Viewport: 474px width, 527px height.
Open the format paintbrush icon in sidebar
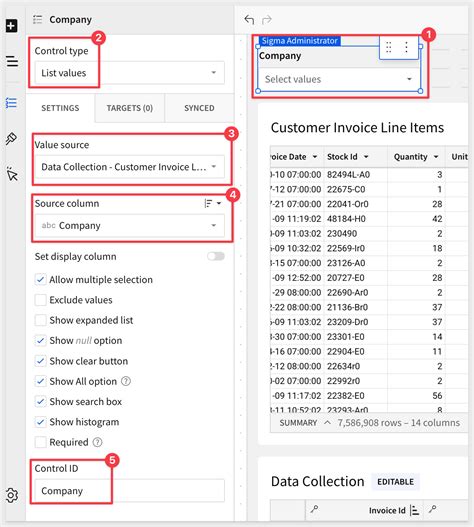click(x=11, y=138)
